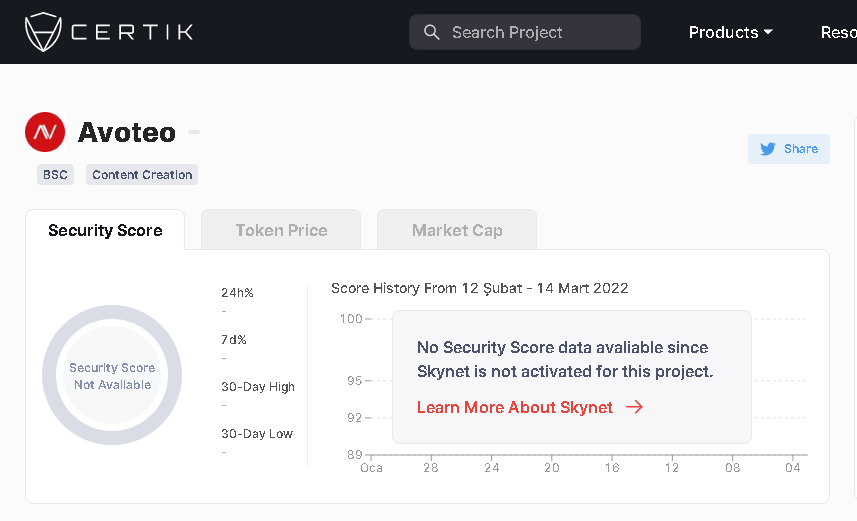Viewport: 857px width, 521px height.
Task: Click the CERTIK wordmark text
Action: click(x=132, y=32)
